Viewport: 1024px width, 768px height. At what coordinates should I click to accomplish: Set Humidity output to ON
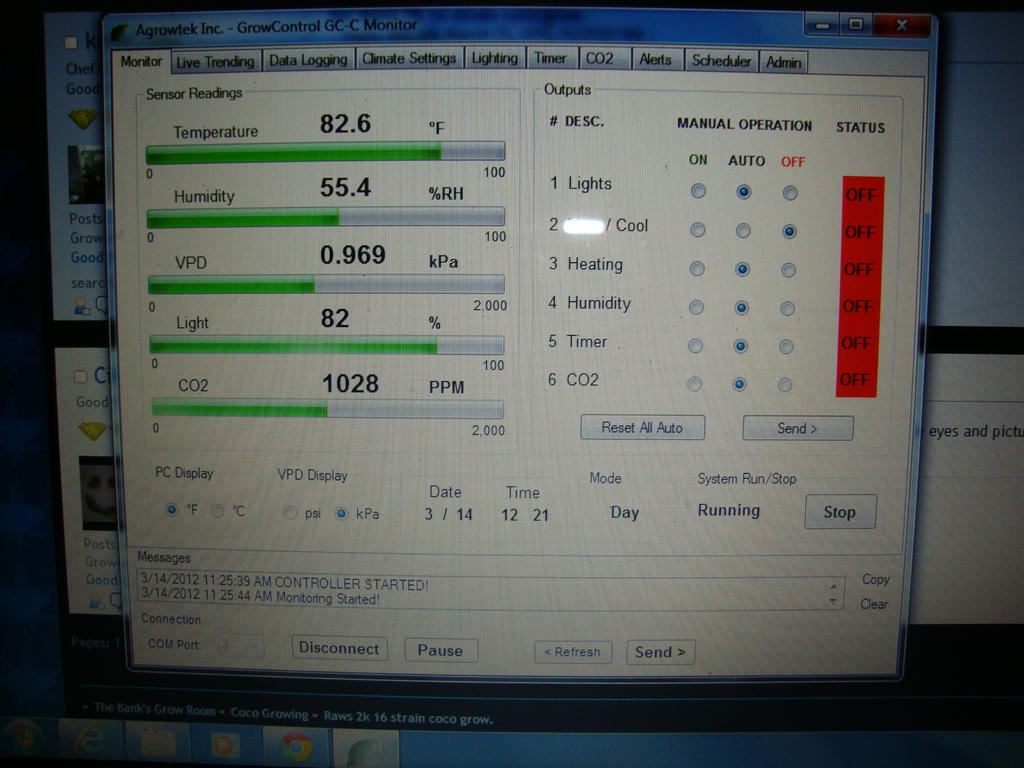(x=696, y=307)
